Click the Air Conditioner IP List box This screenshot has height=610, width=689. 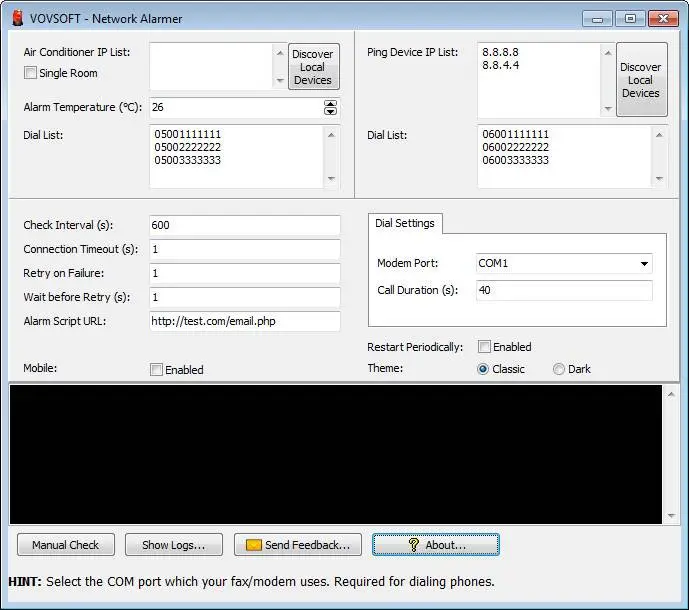tap(211, 66)
